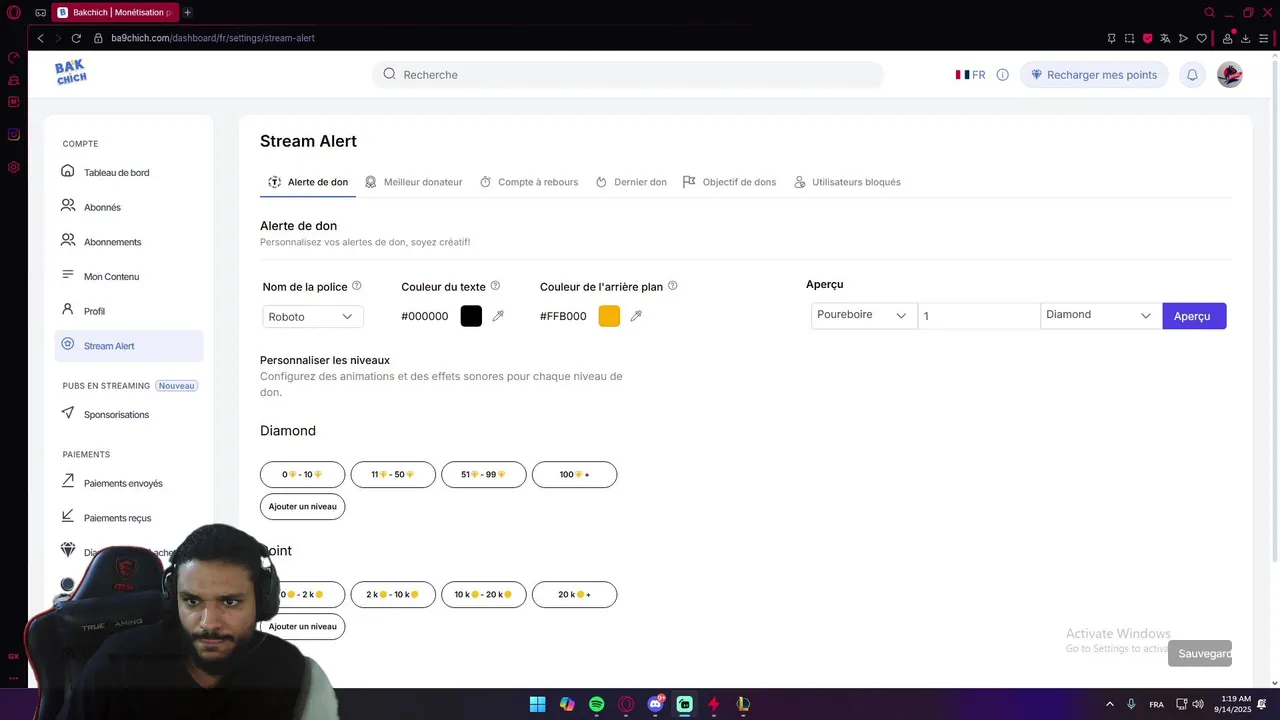Viewport: 1280px width, 720px height.
Task: Open Mon Contenu in sidebar
Action: pos(129,276)
